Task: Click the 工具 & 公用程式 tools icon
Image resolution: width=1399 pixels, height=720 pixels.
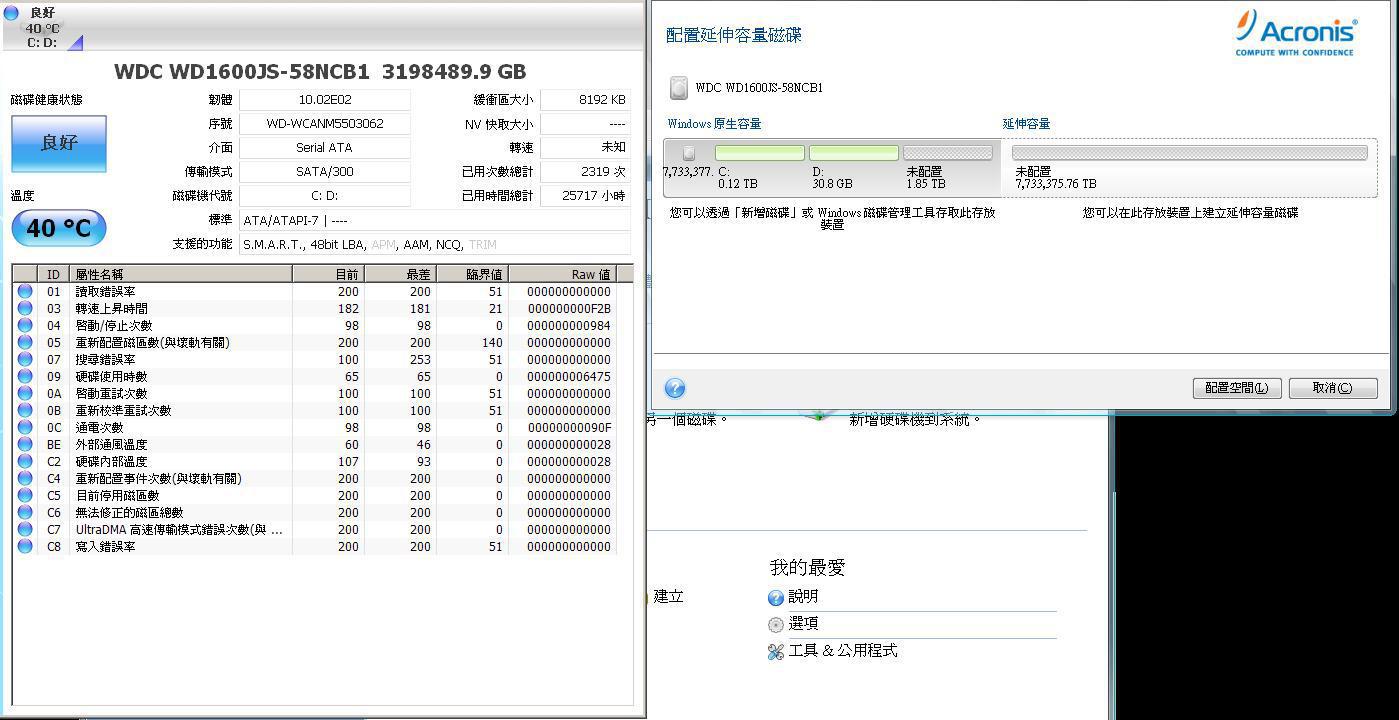Action: [775, 652]
